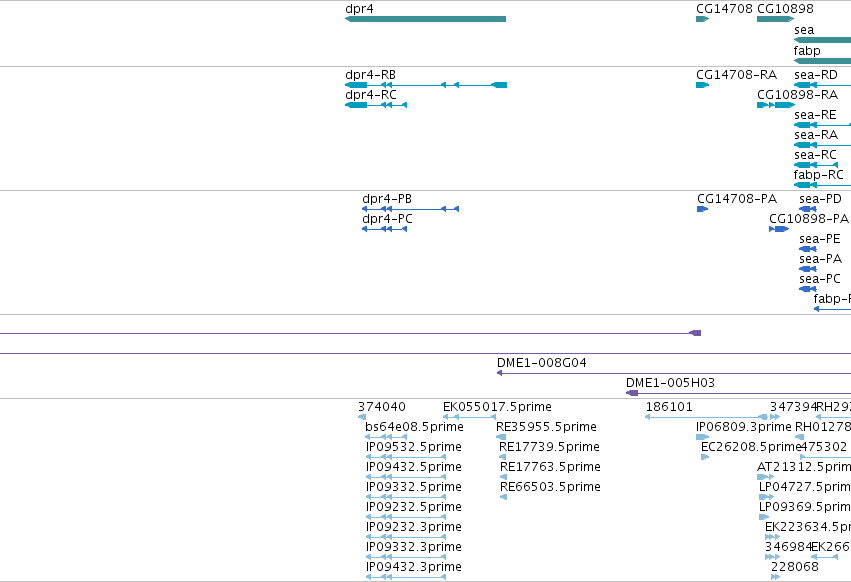The image size is (851, 582).
Task: Select the 346984 EST label
Action: click(788, 547)
